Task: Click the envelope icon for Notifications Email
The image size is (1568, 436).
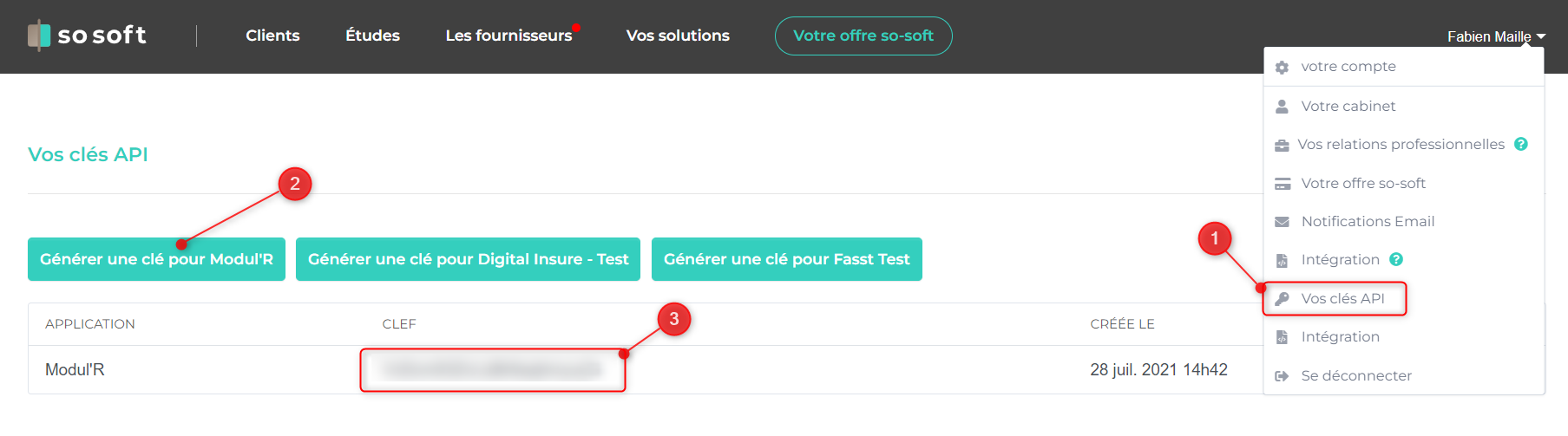Action: (x=1282, y=222)
